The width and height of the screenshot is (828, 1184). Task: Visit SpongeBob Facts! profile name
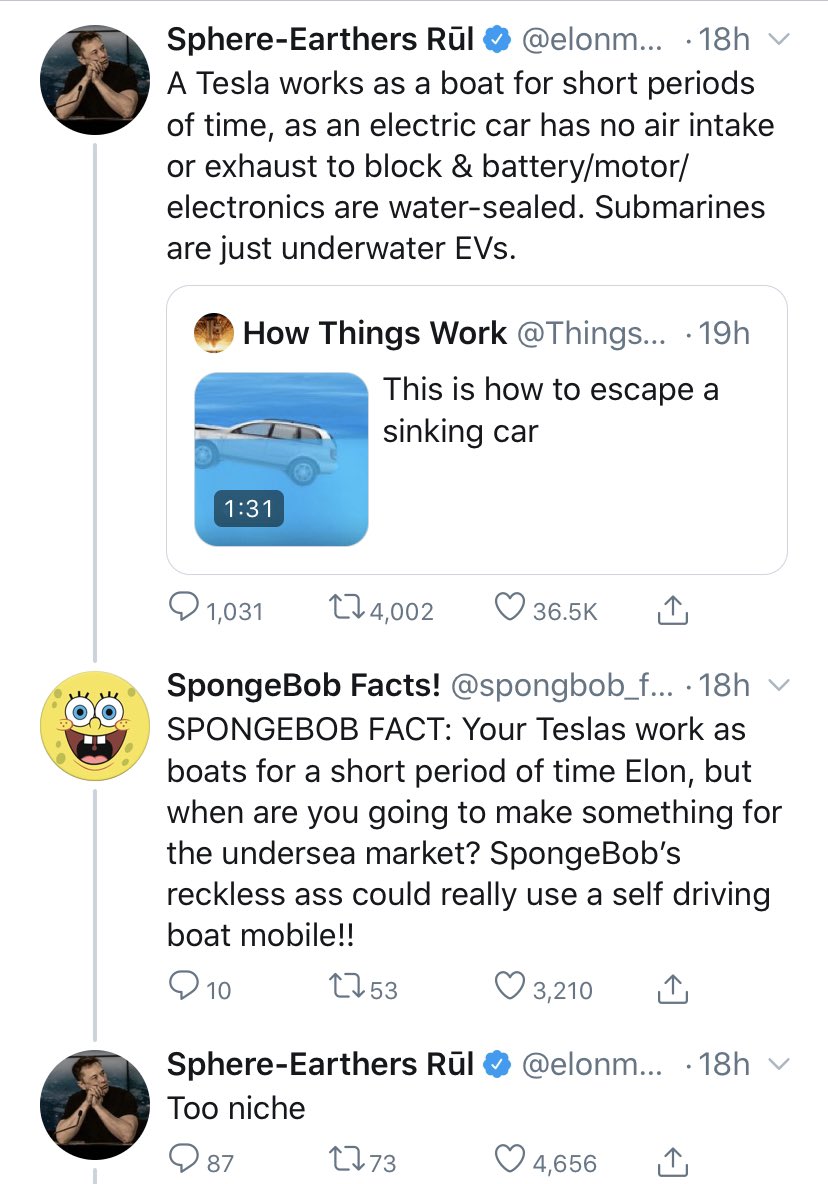[x=303, y=685]
